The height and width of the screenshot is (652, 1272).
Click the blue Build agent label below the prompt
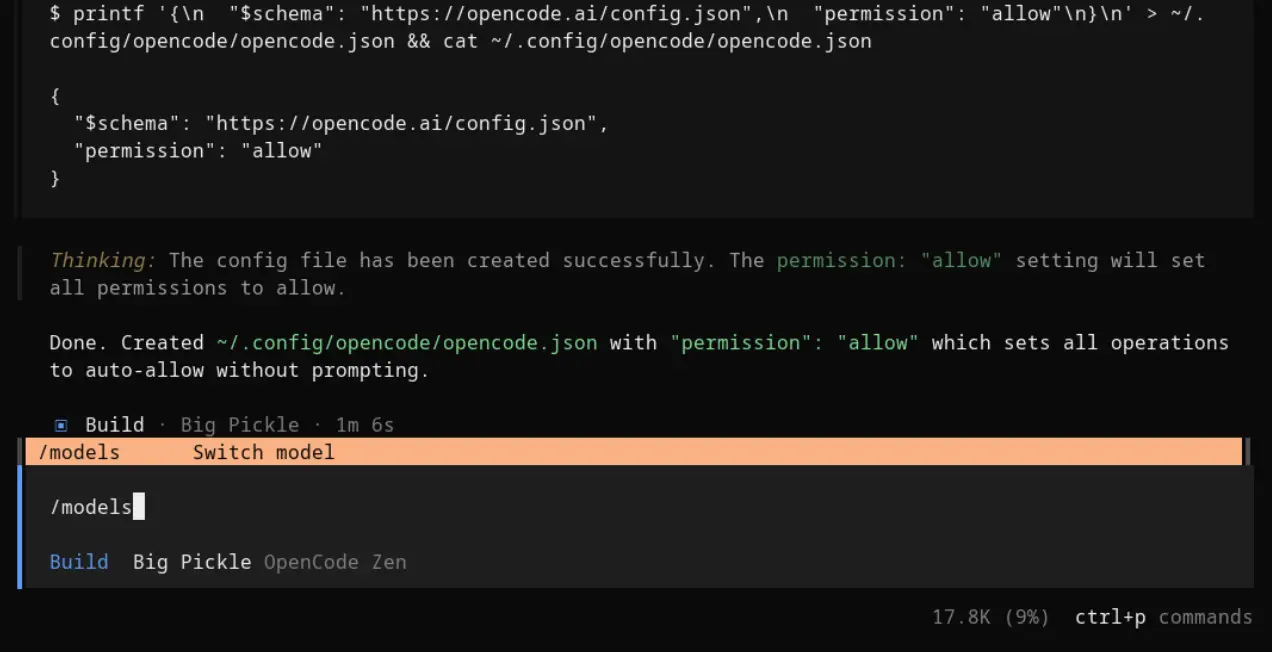click(79, 562)
